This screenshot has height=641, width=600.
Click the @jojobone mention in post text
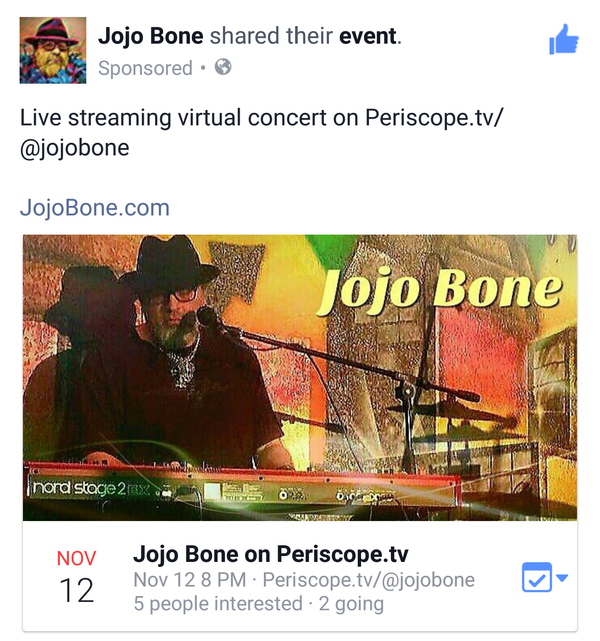point(74,148)
